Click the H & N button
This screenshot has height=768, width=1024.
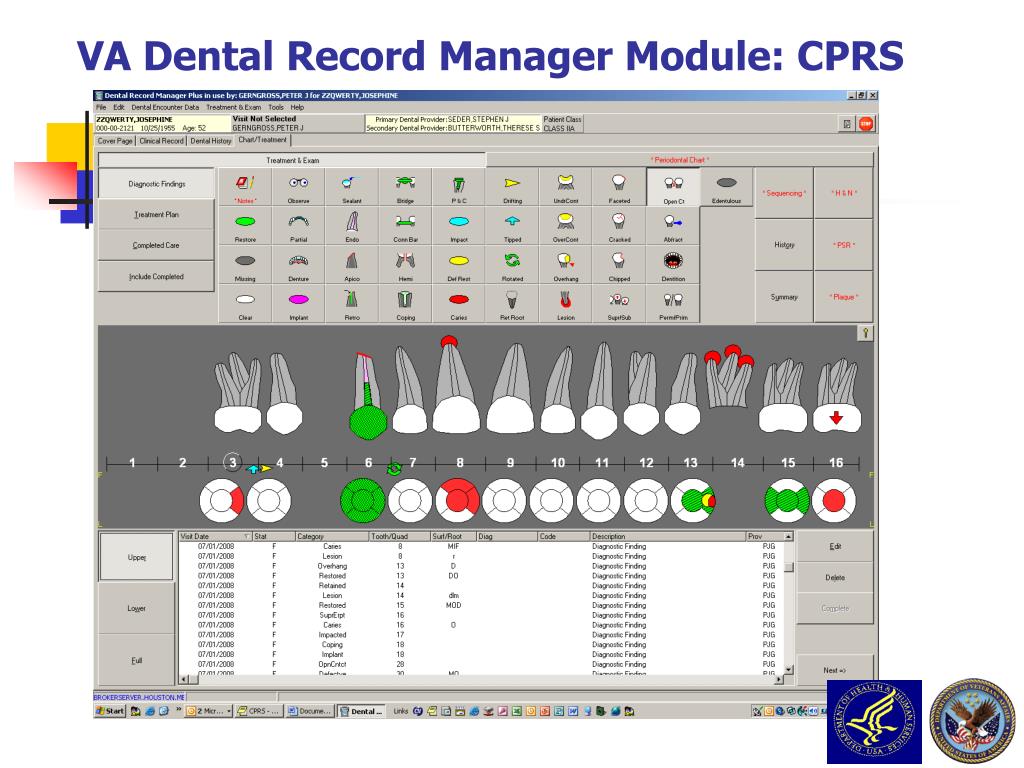coord(844,193)
